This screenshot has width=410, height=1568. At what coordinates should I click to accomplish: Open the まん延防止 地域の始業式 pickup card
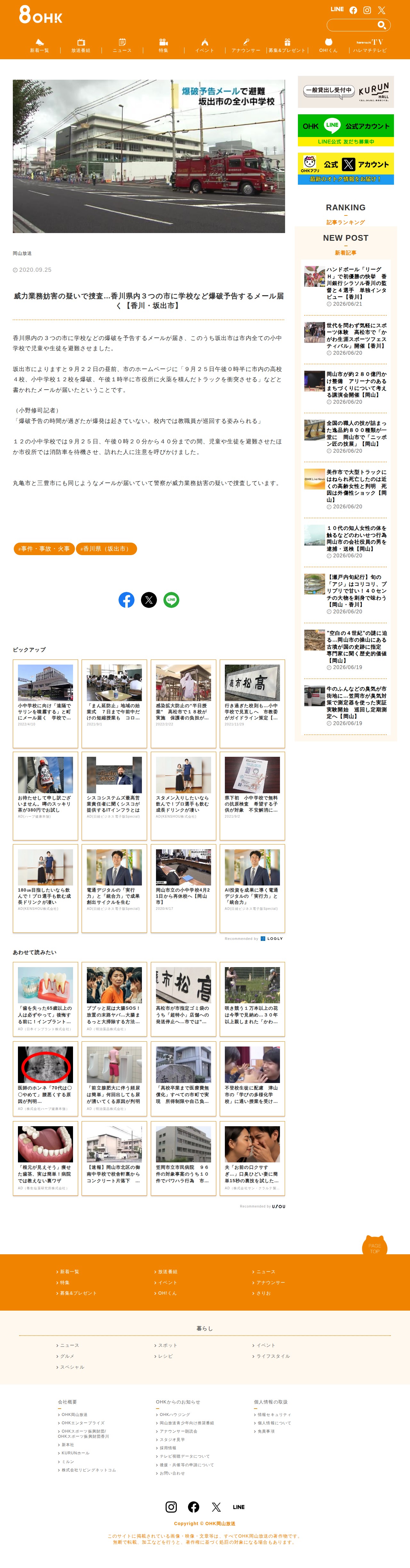[x=114, y=703]
